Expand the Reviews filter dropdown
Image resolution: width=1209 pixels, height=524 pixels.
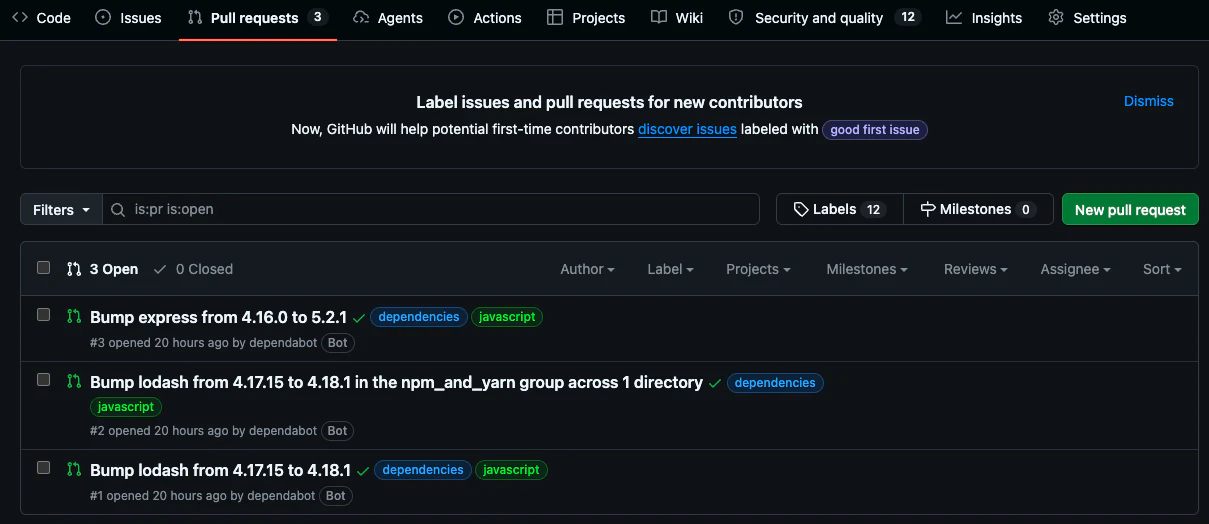tap(975, 269)
